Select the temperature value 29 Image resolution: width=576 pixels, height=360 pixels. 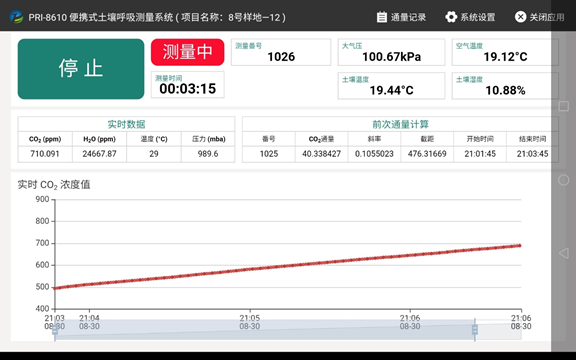point(154,154)
